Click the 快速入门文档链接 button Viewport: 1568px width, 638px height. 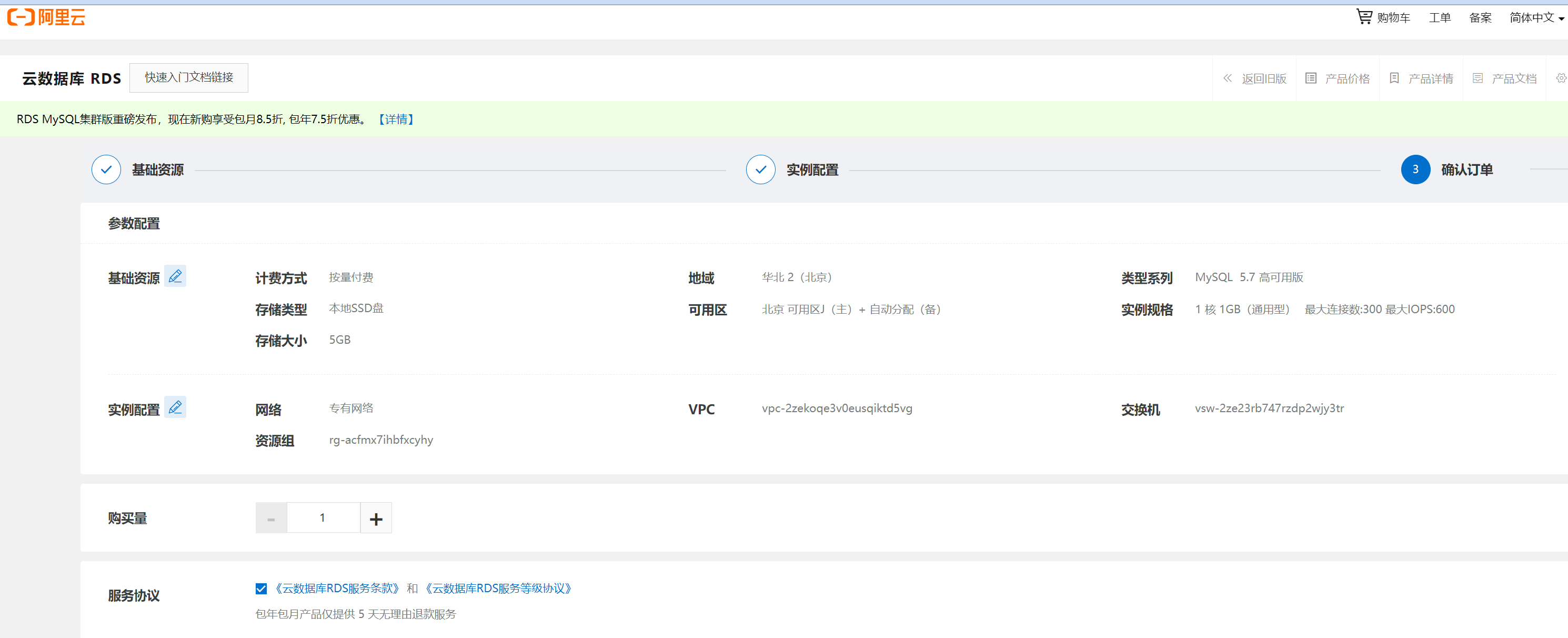189,78
